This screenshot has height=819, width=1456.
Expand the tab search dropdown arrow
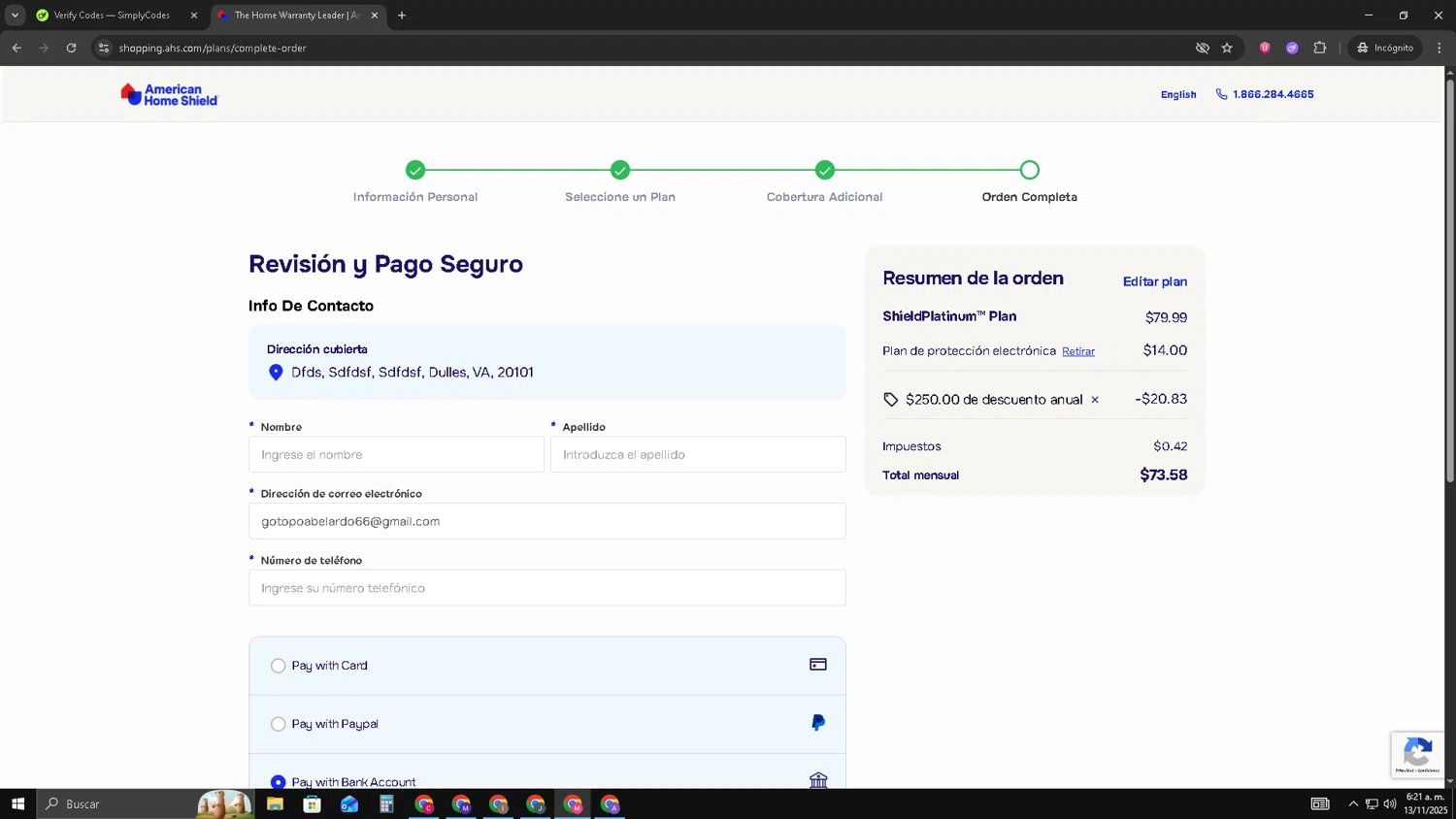click(15, 16)
